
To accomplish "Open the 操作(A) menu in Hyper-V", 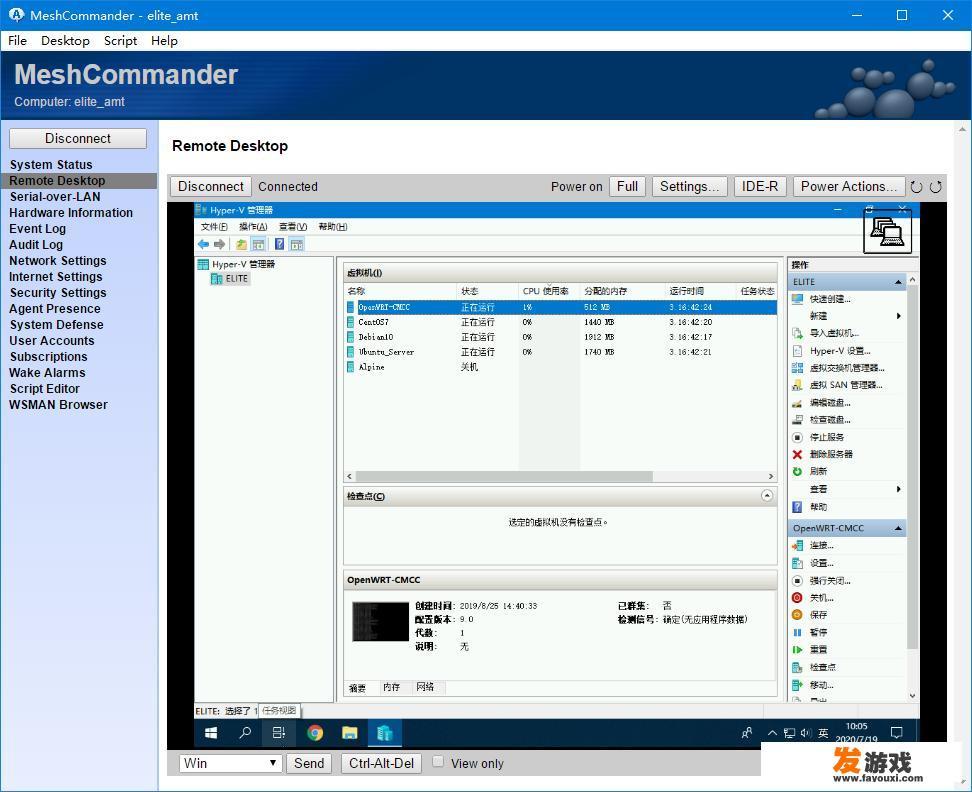I will click(253, 227).
